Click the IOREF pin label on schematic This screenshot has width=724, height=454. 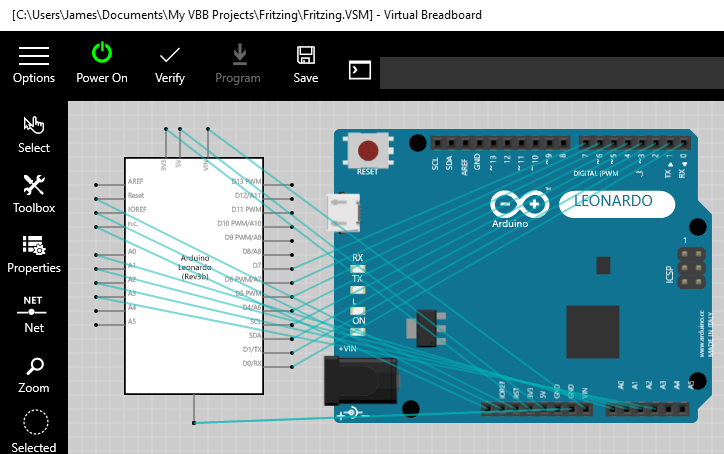point(137,209)
